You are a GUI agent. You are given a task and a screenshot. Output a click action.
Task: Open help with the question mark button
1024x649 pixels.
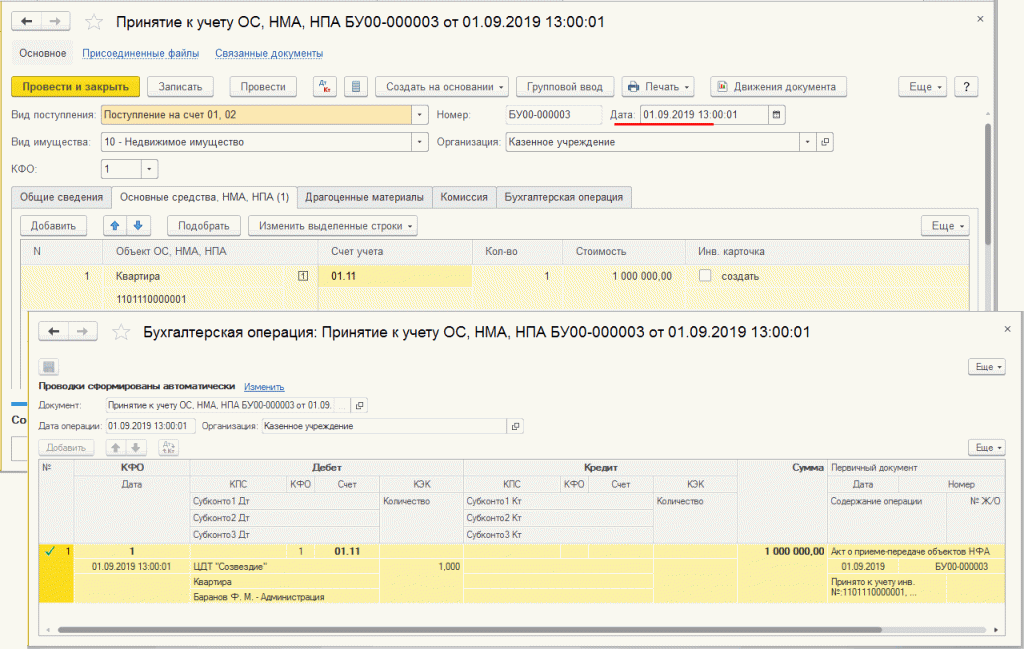tap(966, 87)
